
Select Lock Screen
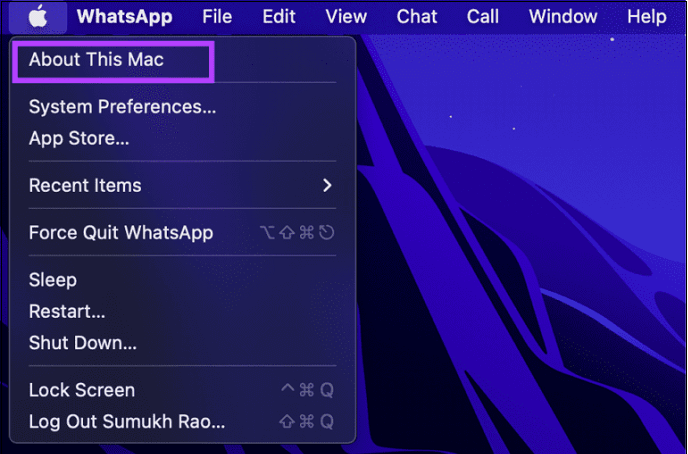pos(182,390)
